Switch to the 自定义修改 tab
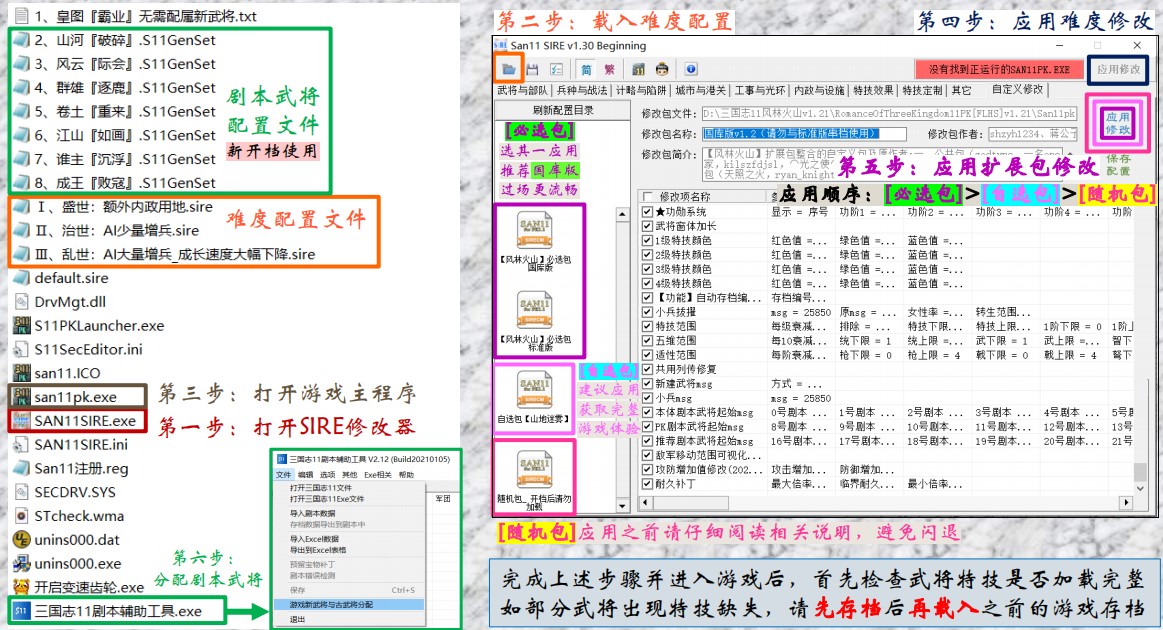1163x630 pixels. [1018, 90]
